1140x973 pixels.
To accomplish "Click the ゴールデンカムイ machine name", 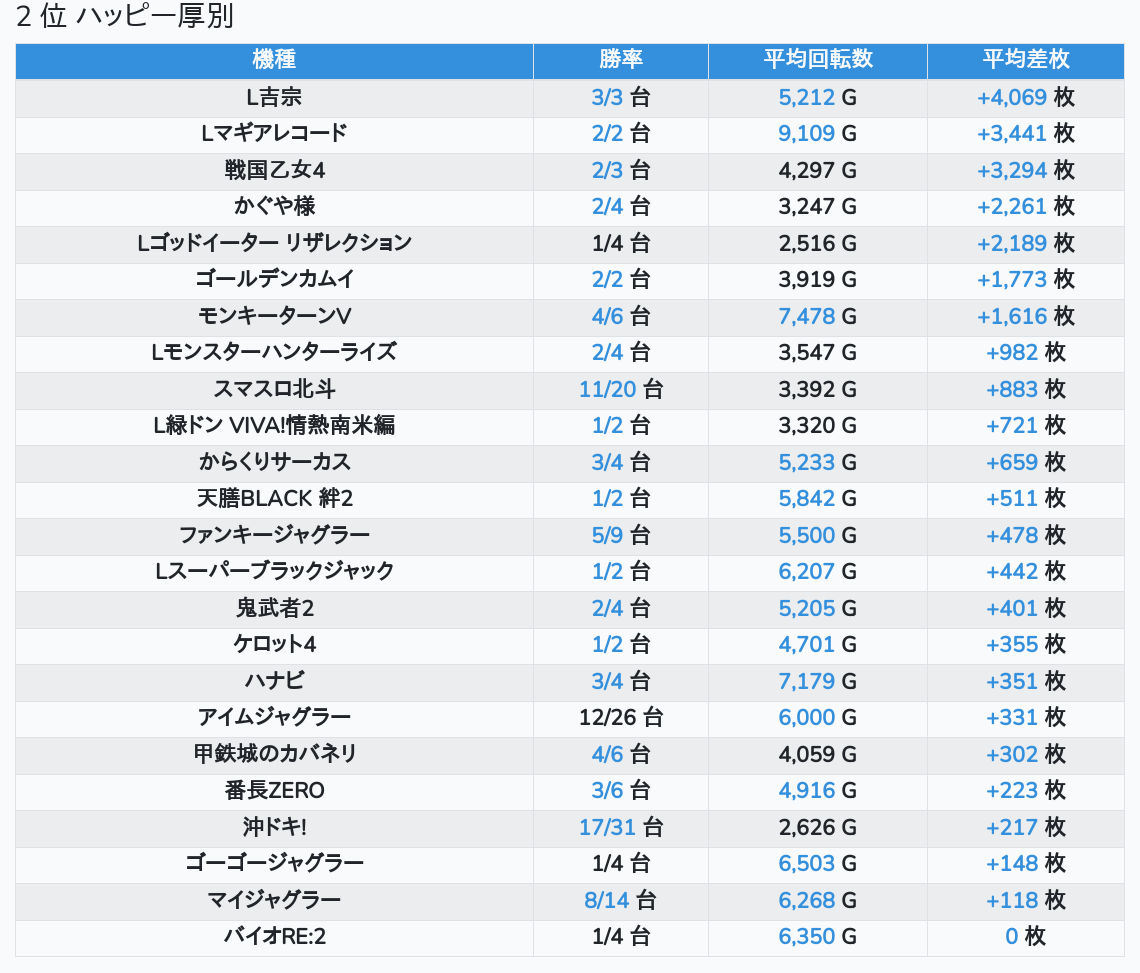I will click(x=274, y=279).
